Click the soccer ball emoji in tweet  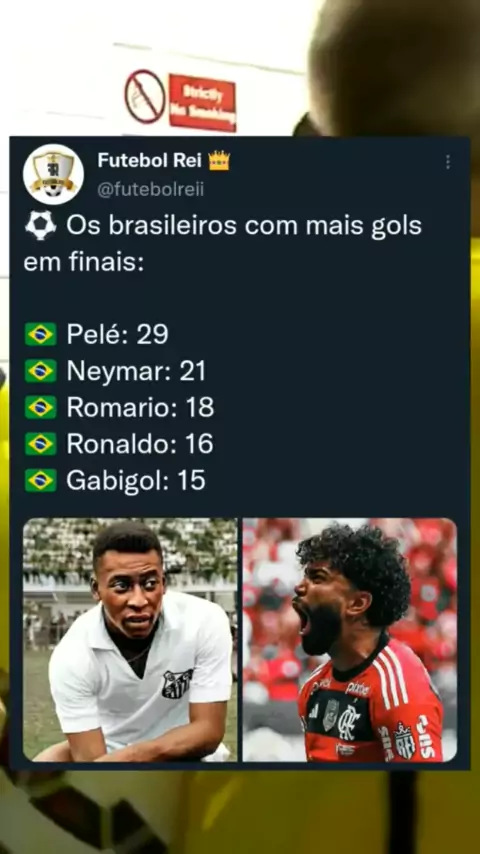[x=40, y=225]
